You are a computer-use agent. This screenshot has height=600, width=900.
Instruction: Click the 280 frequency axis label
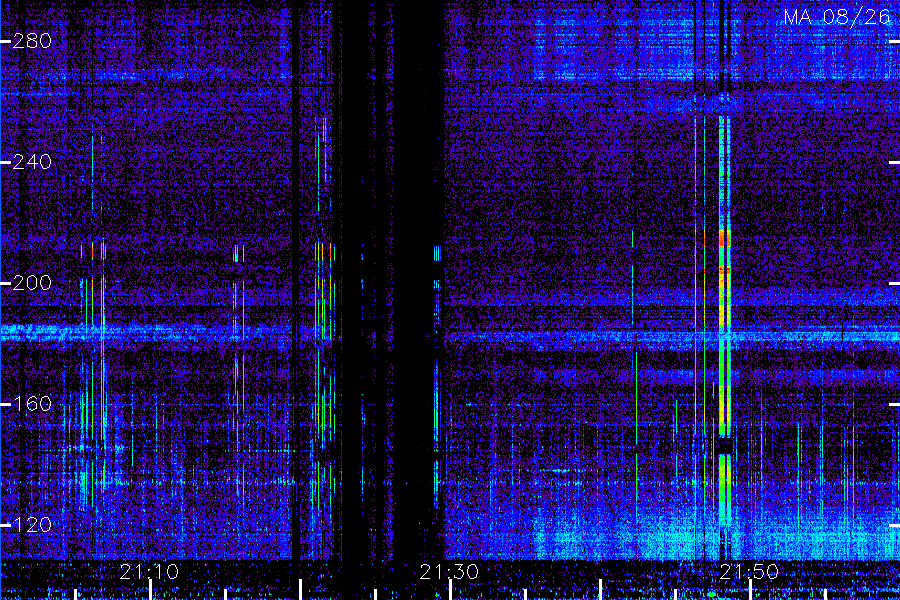pos(32,41)
